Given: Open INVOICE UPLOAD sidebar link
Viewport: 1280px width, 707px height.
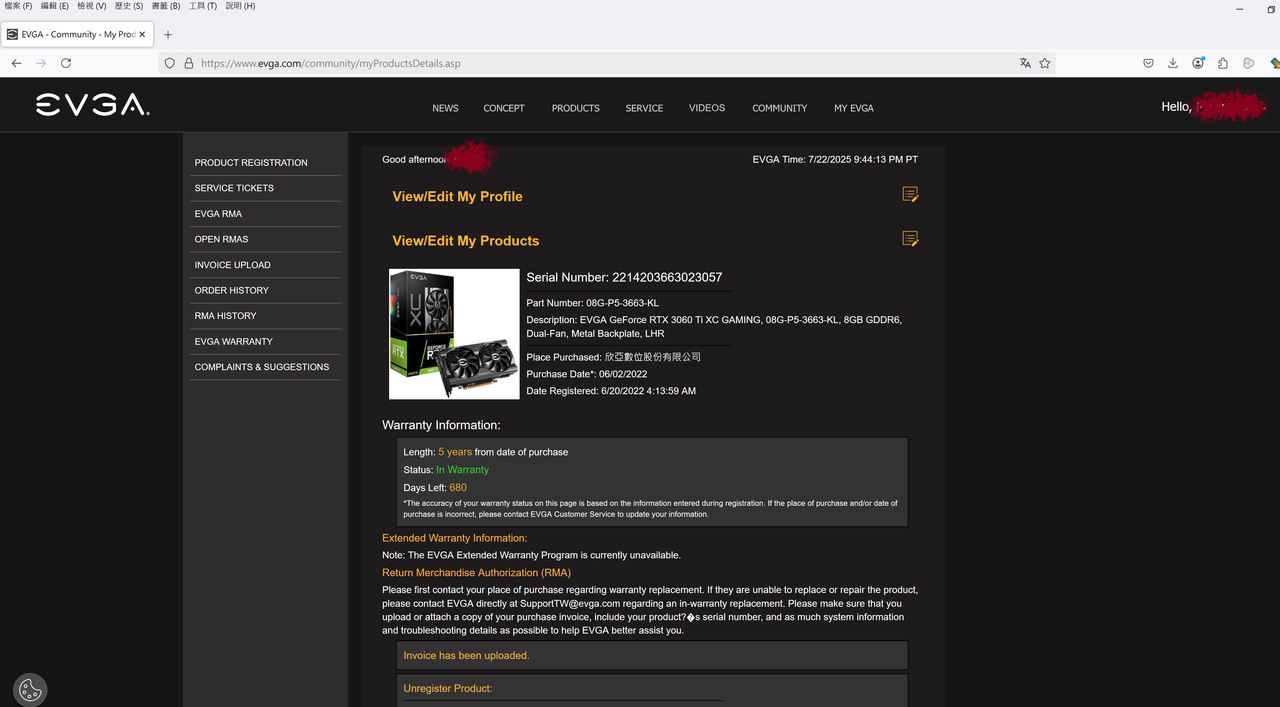Looking at the screenshot, I should pyautogui.click(x=232, y=265).
